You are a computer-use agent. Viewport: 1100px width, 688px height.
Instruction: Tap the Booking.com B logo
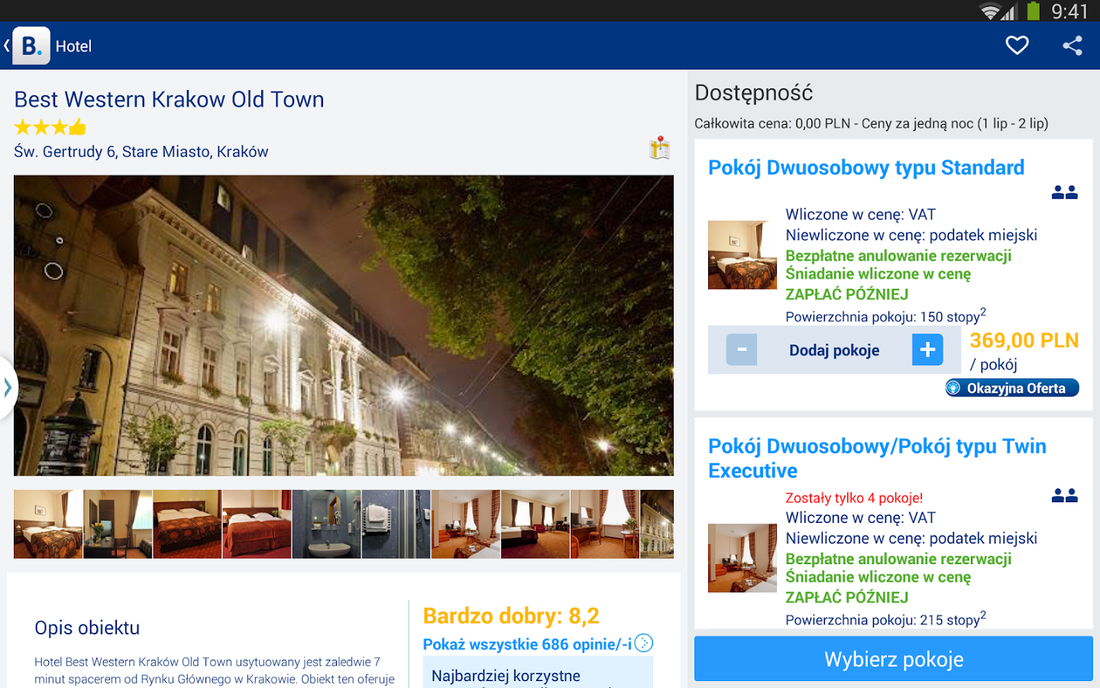tap(31, 46)
